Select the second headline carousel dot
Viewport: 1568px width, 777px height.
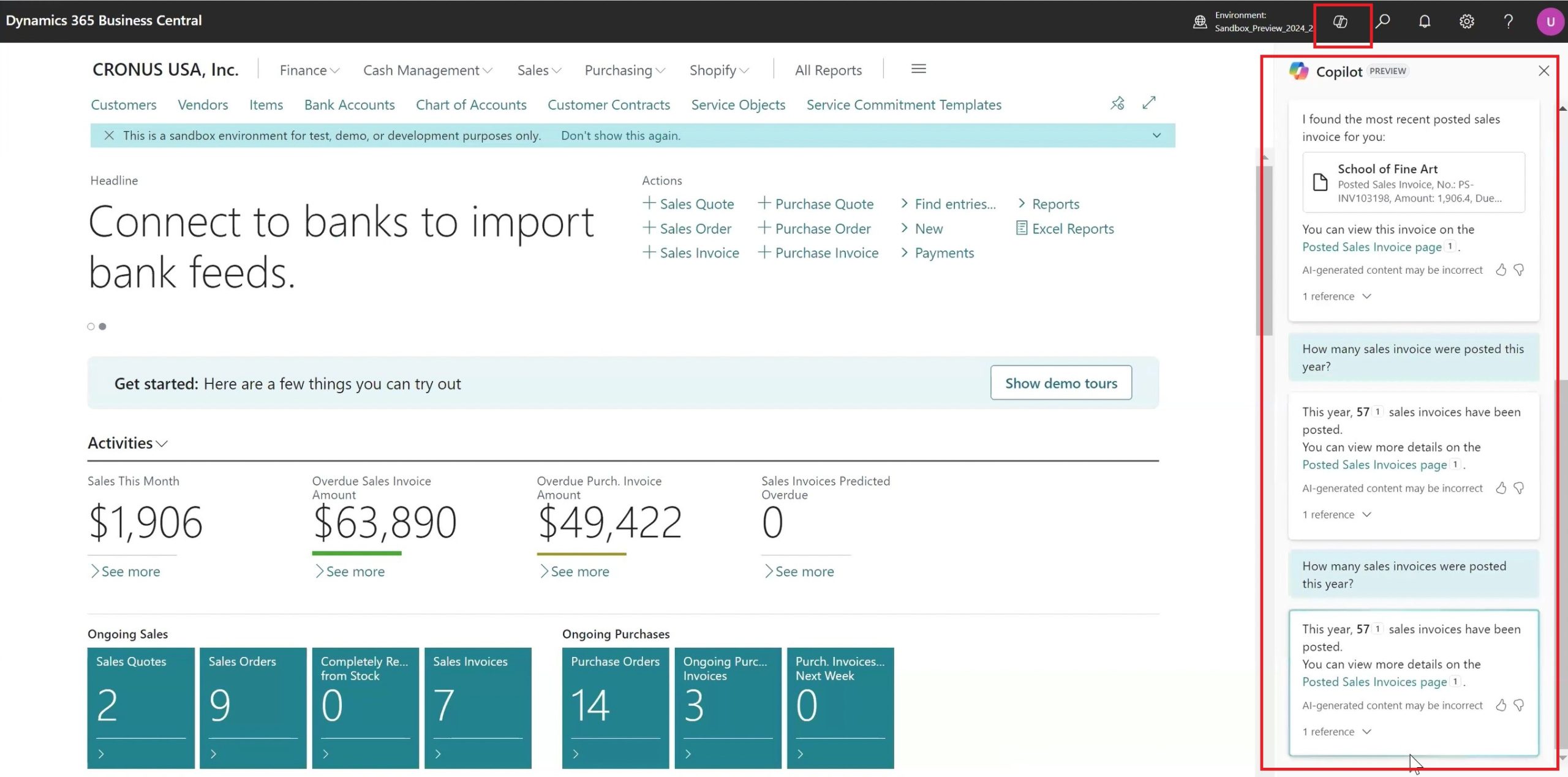102,326
